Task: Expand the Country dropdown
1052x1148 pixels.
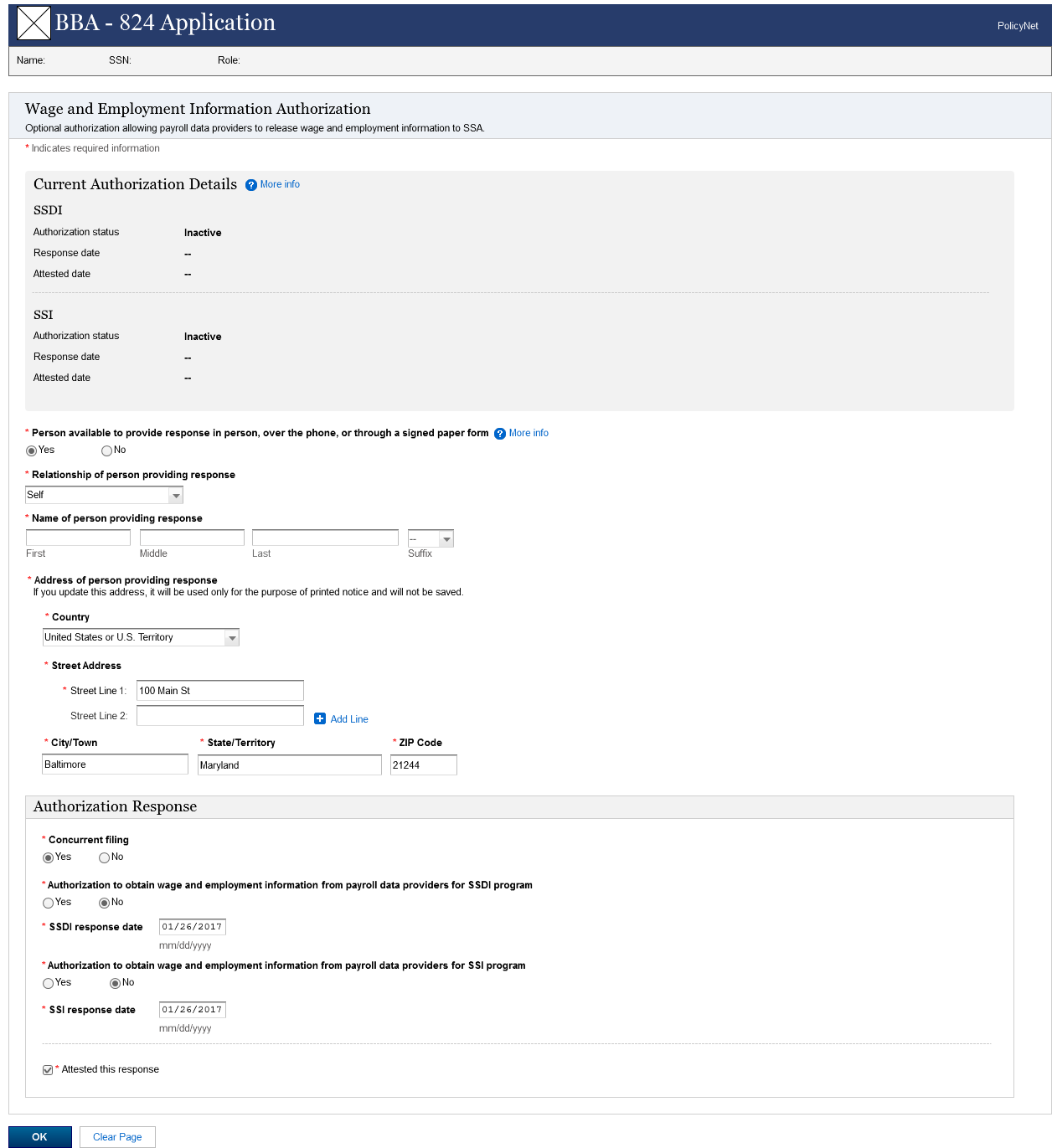Action: (232, 638)
